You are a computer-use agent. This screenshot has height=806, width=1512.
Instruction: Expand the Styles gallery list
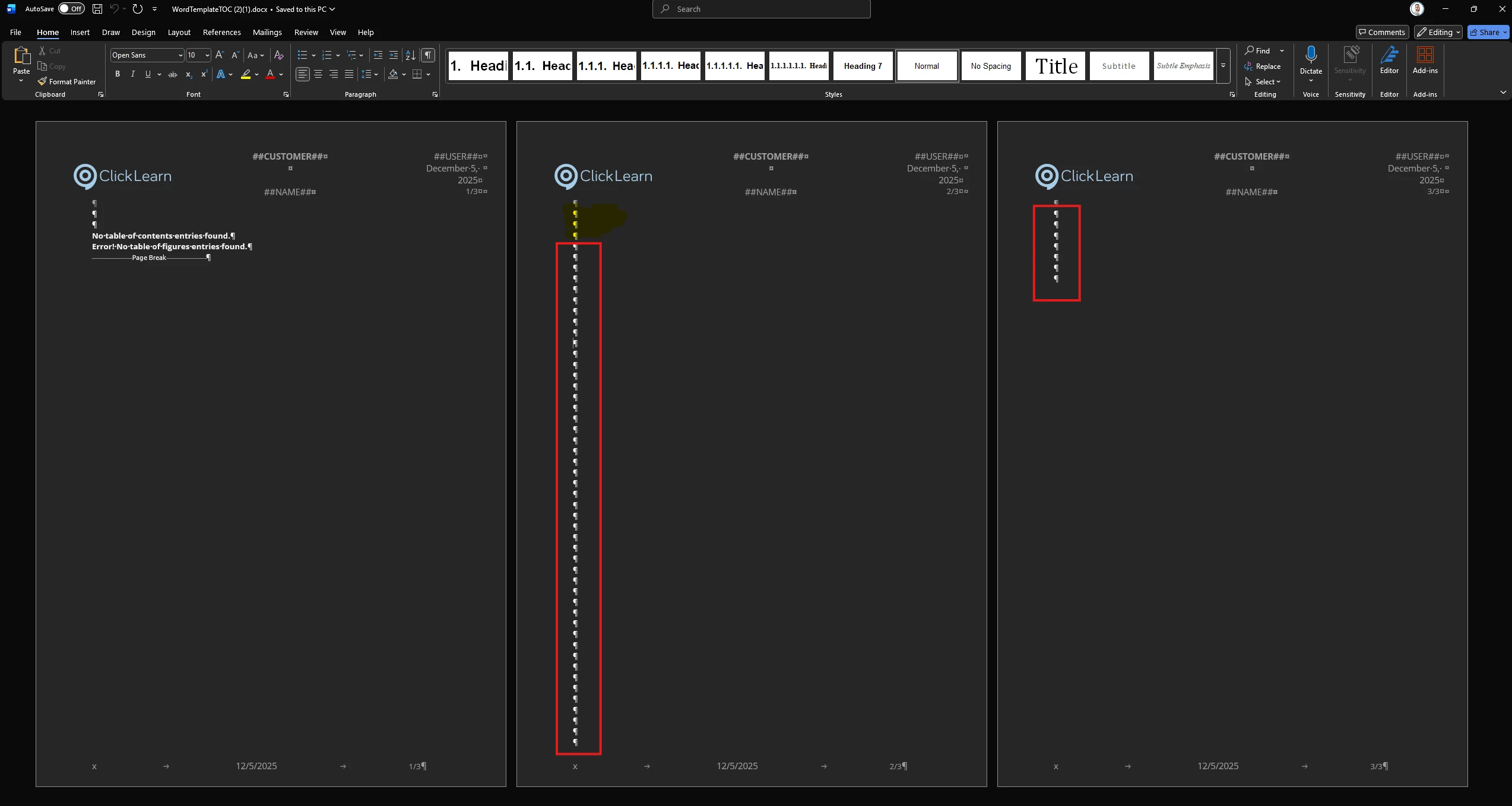pyautogui.click(x=1223, y=66)
